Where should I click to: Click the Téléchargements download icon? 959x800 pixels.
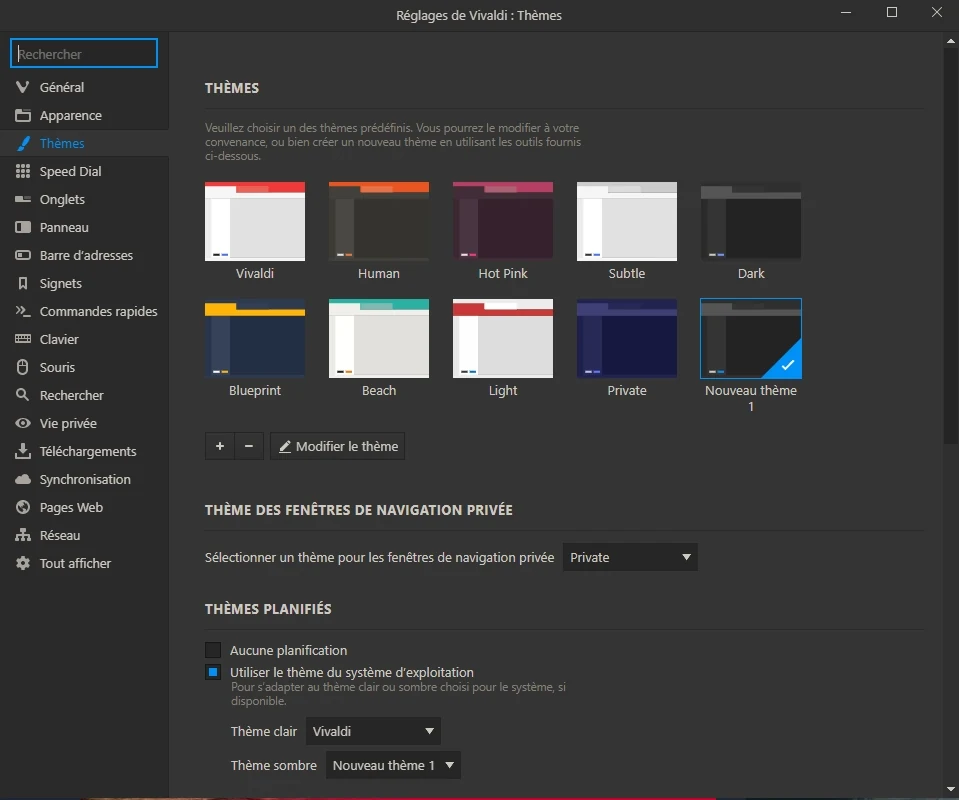pyautogui.click(x=23, y=451)
